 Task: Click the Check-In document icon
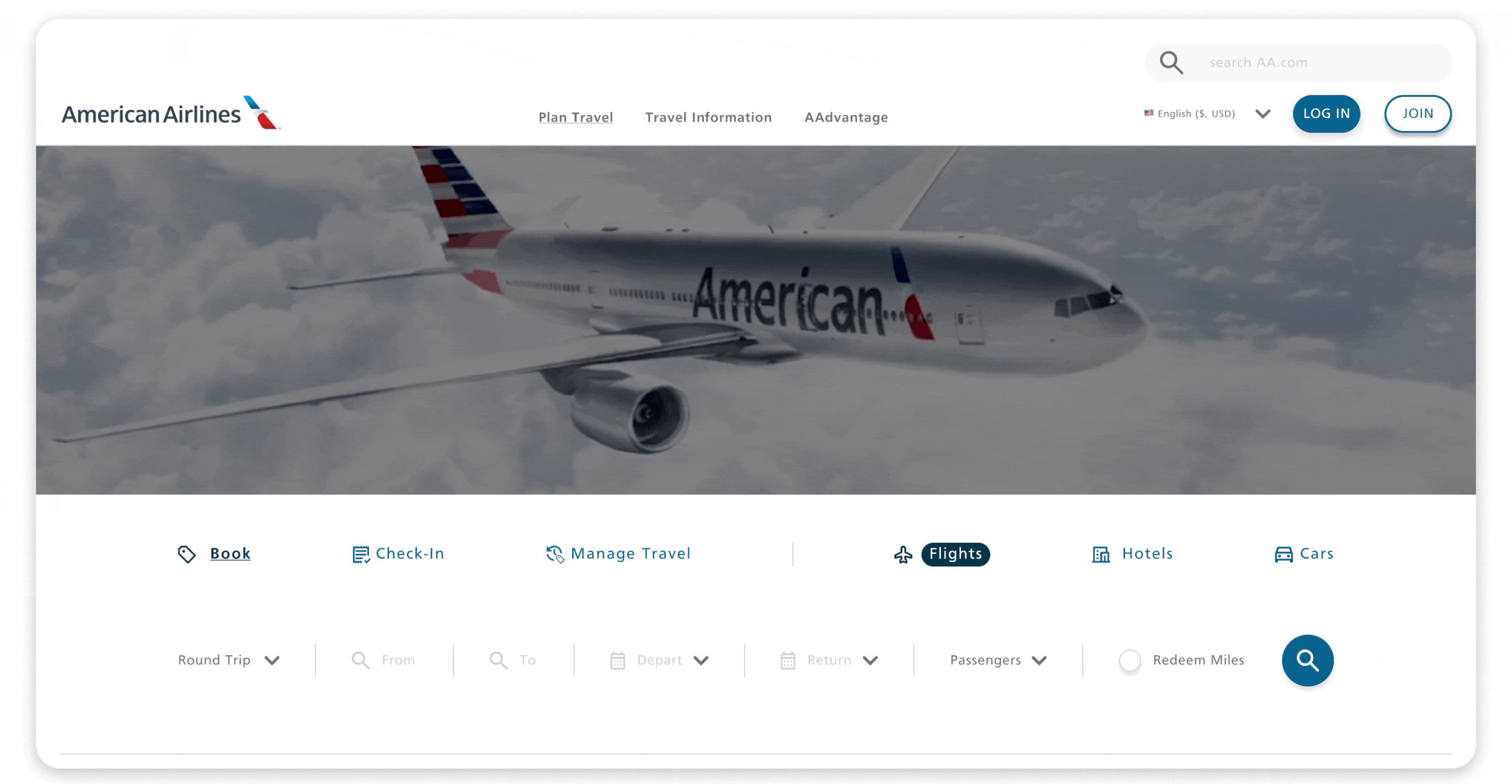point(360,554)
